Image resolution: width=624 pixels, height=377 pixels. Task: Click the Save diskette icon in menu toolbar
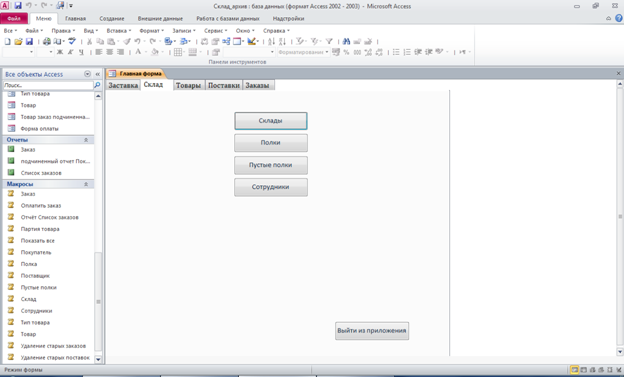tap(29, 41)
